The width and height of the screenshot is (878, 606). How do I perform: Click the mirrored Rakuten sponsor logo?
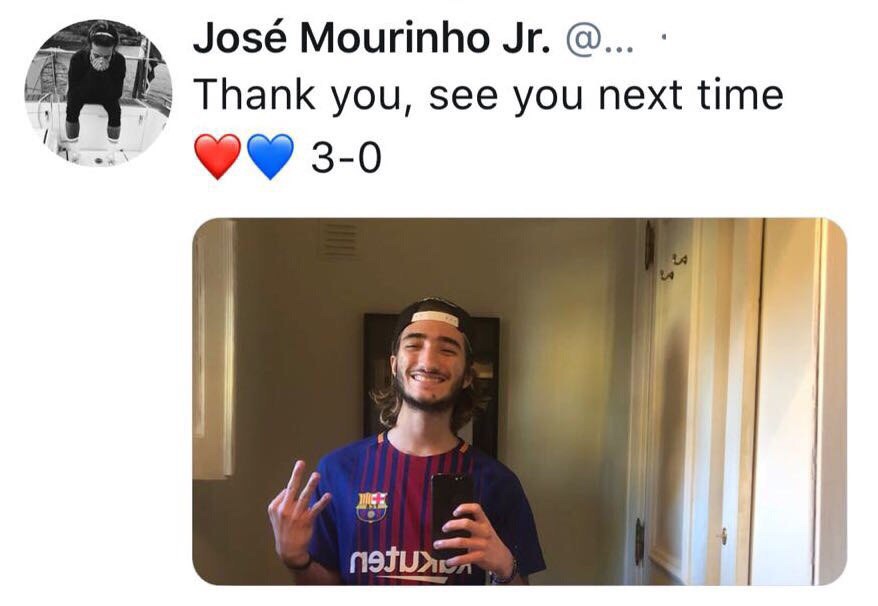pos(410,562)
